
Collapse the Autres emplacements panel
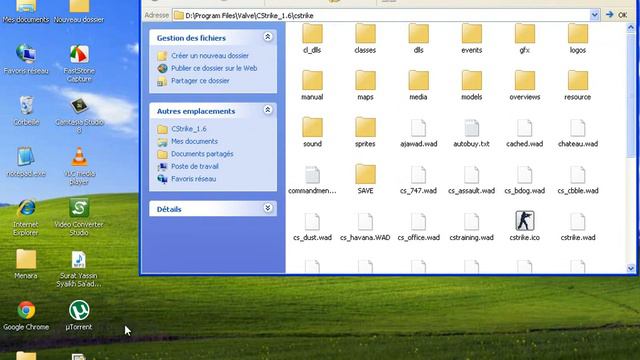(x=268, y=110)
